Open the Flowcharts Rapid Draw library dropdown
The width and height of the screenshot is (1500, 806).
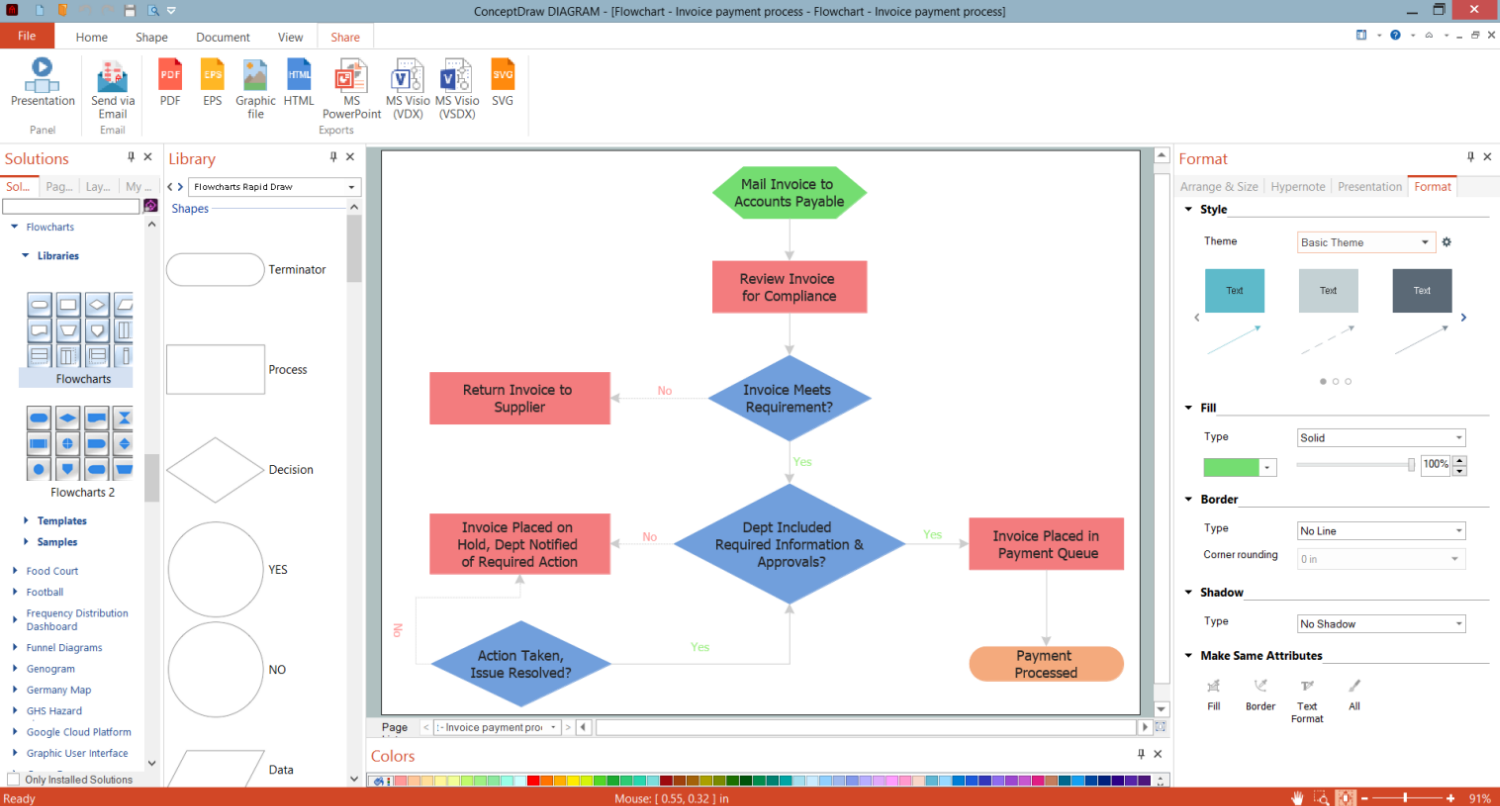click(x=274, y=187)
